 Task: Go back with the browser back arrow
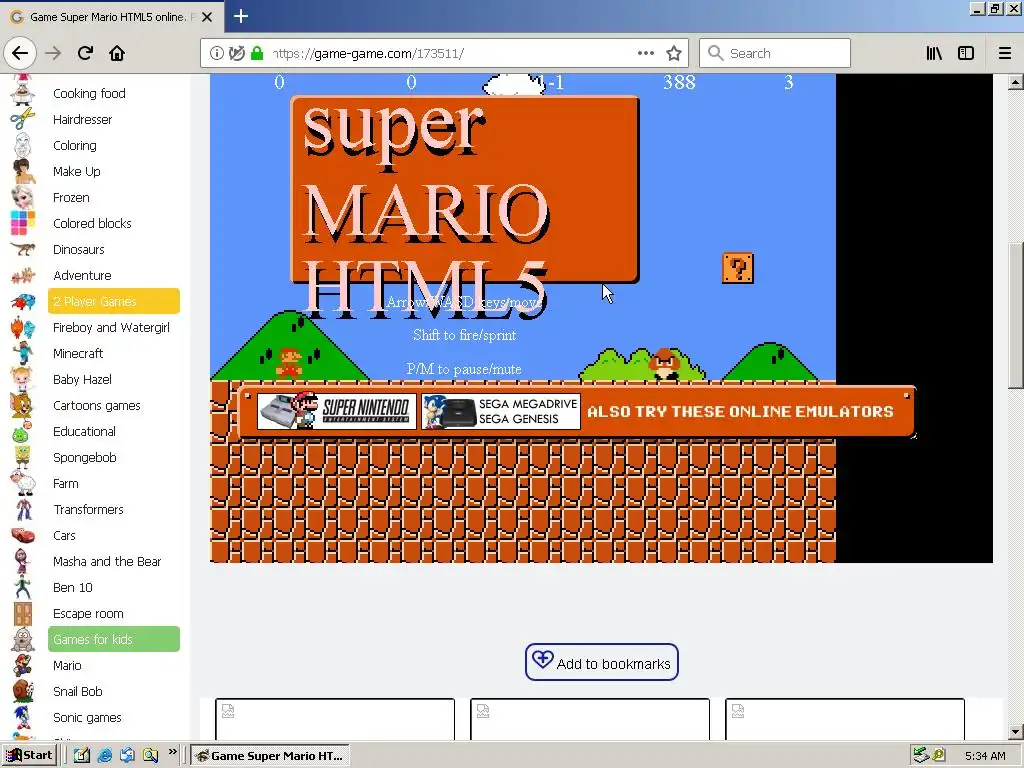20,53
